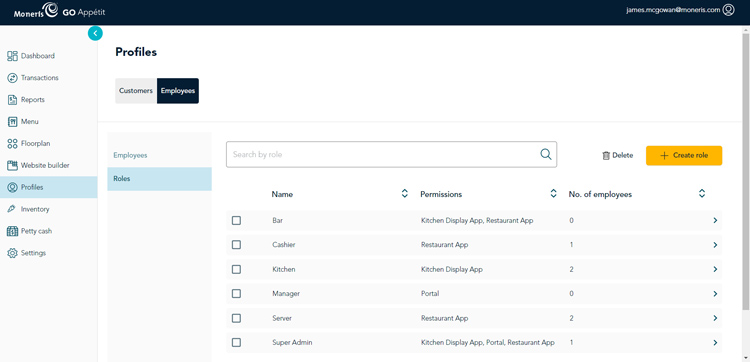This screenshot has height=362, width=750.
Task: Click "Kitchen Display App, Restaurant App" permissions text
Action: [x=477, y=220]
